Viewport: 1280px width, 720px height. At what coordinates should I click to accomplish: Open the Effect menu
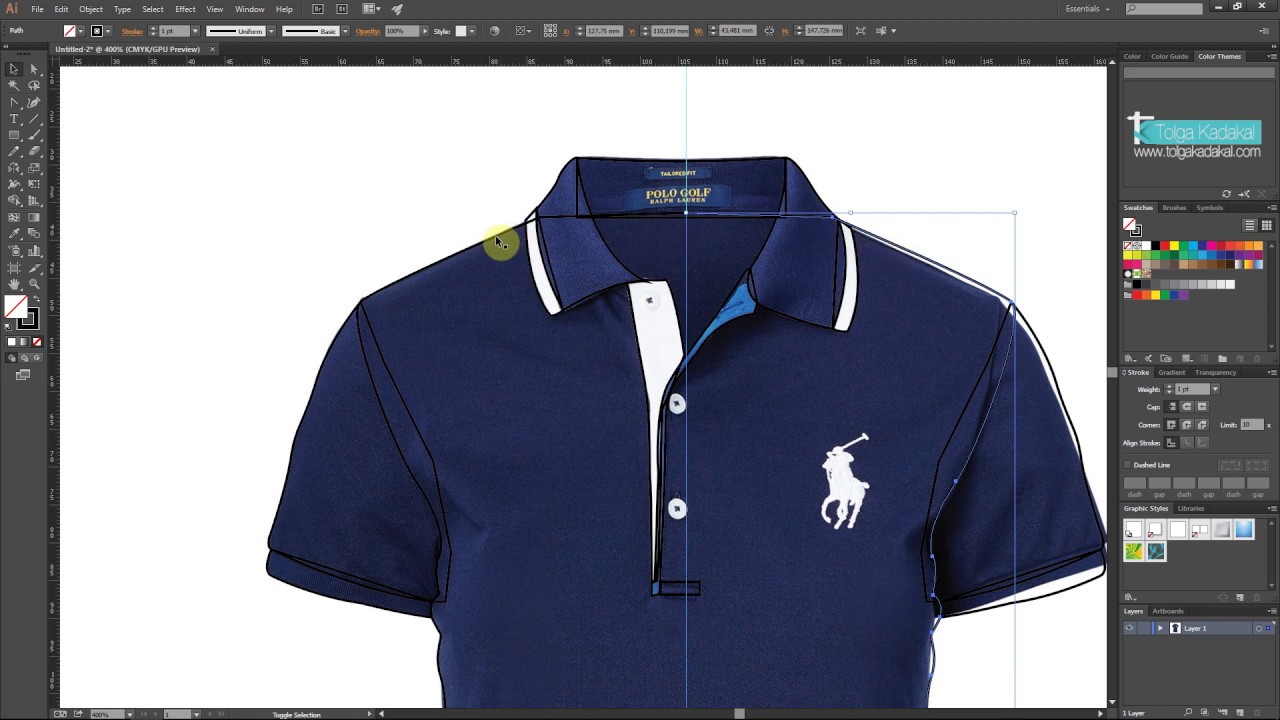[x=185, y=9]
